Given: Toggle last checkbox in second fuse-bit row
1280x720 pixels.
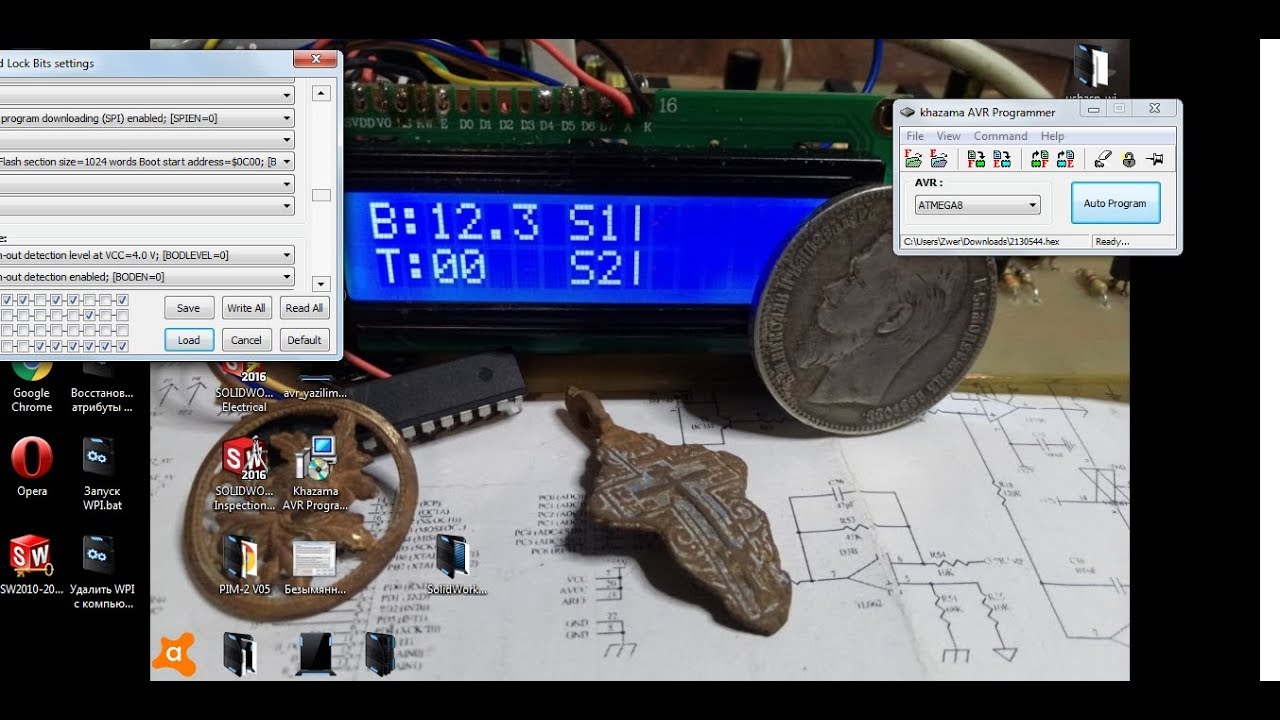Looking at the screenshot, I should 122,315.
